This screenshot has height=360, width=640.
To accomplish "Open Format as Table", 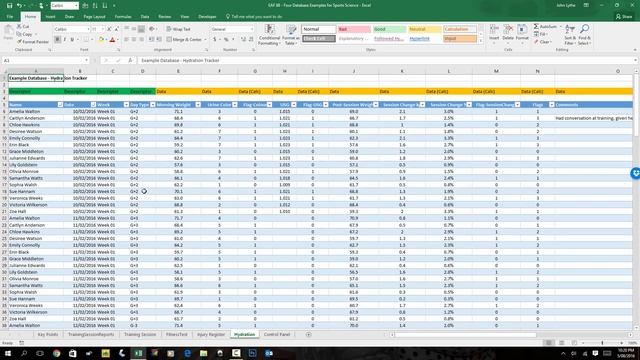I will pos(291,35).
